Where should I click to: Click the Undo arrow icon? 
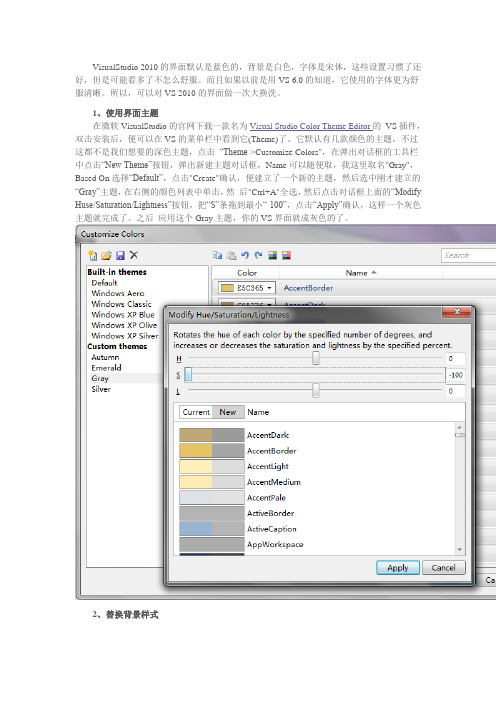tap(245, 255)
